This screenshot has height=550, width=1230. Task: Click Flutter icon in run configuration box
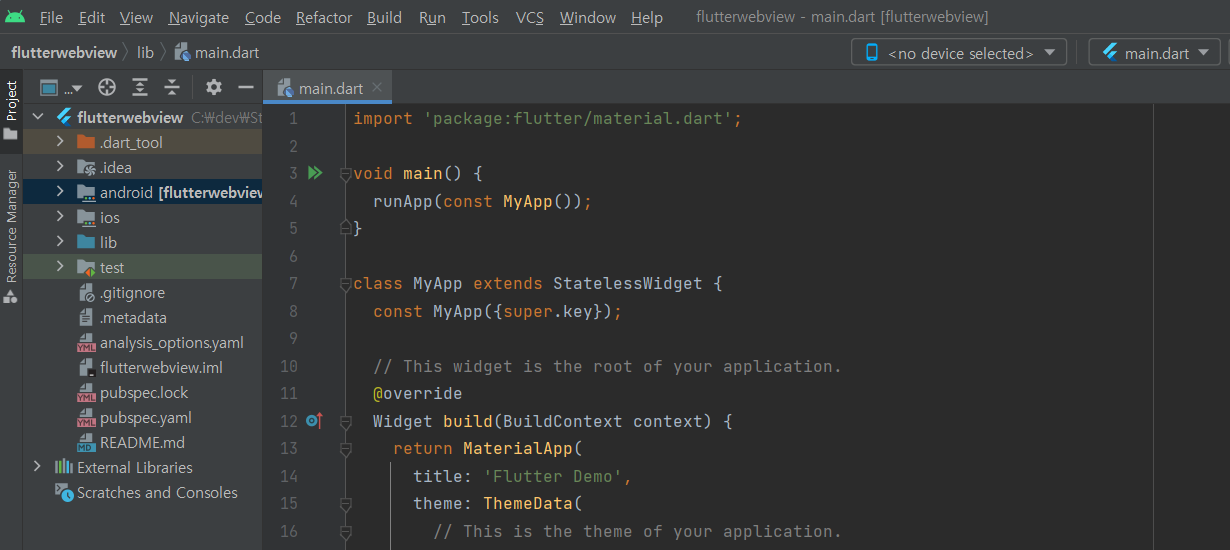1109,53
